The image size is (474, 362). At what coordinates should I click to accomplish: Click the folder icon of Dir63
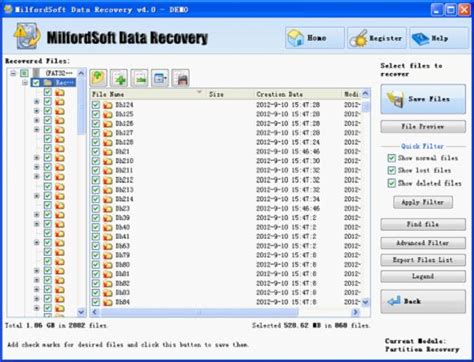[x=107, y=246]
